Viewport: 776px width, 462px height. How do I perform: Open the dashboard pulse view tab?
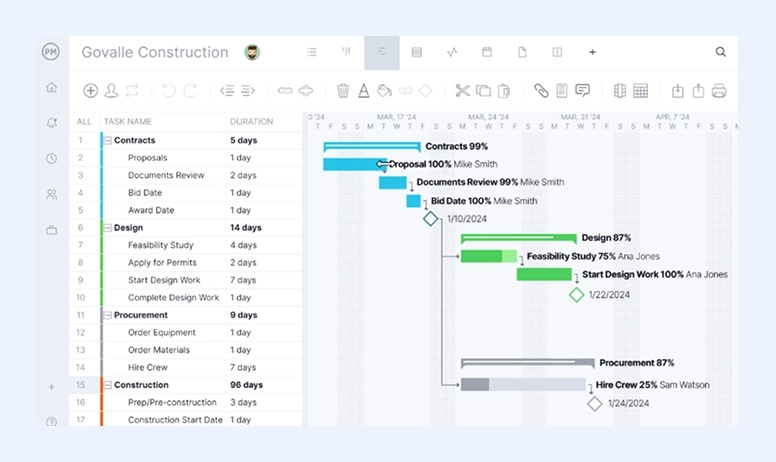pos(452,52)
